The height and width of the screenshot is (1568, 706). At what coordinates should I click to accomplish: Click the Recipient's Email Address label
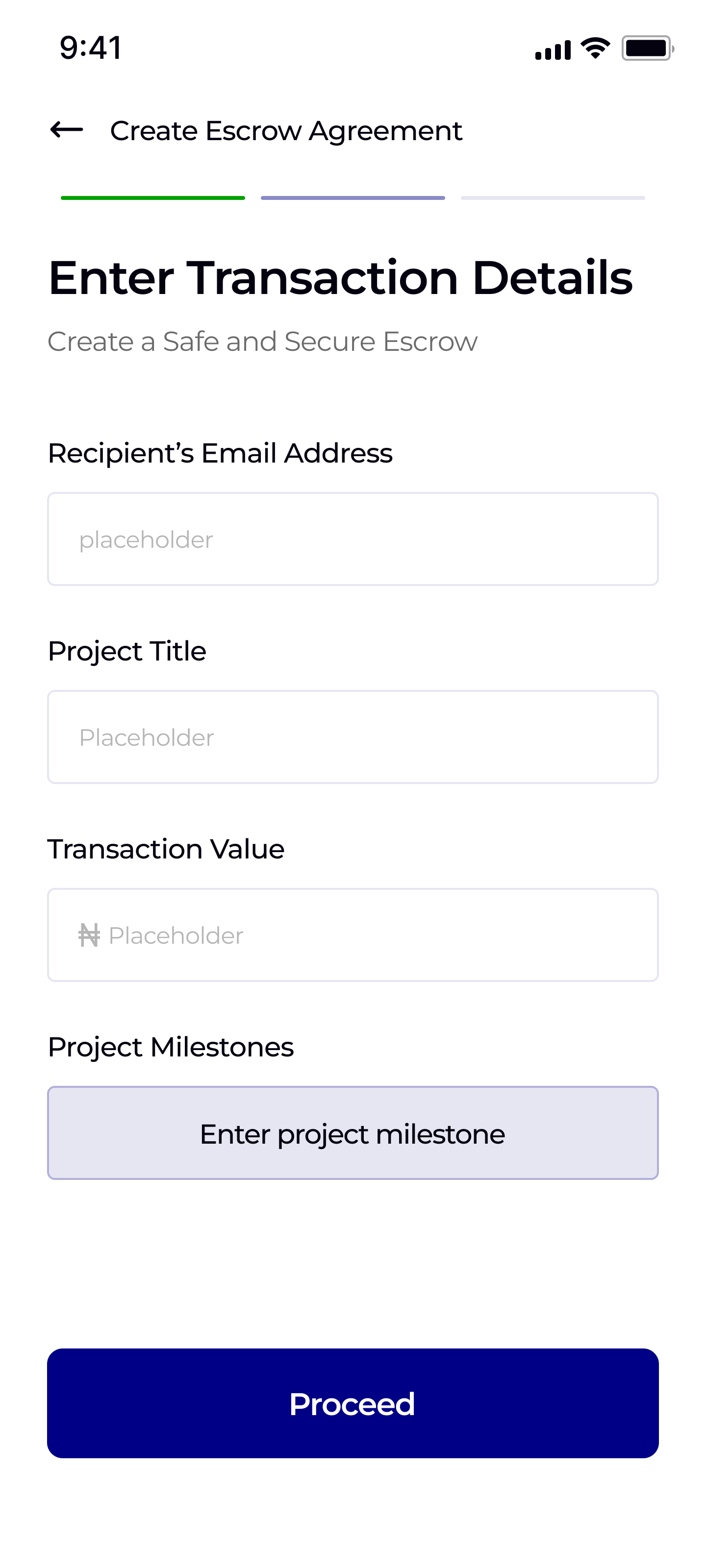tap(220, 453)
